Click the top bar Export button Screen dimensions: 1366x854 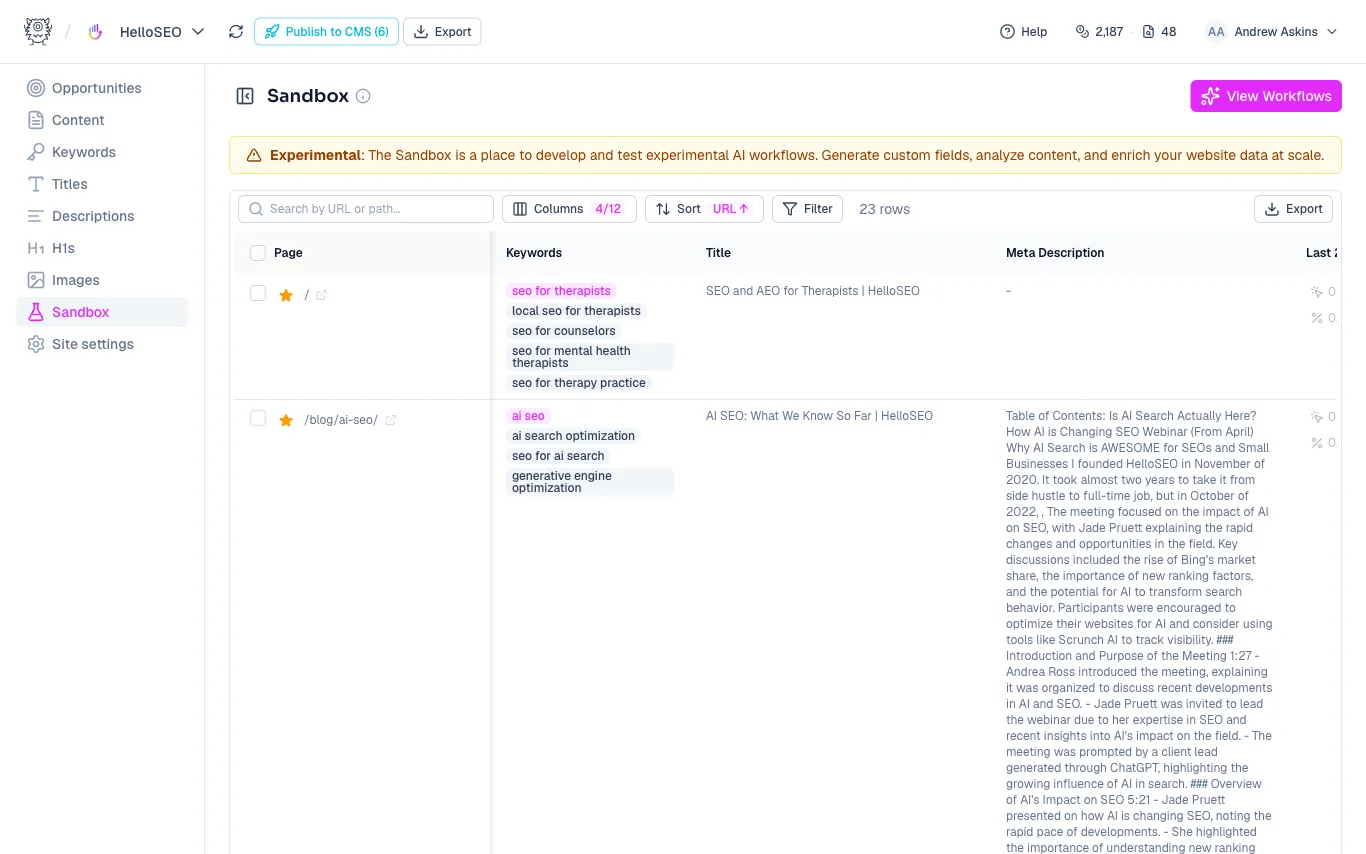(442, 32)
